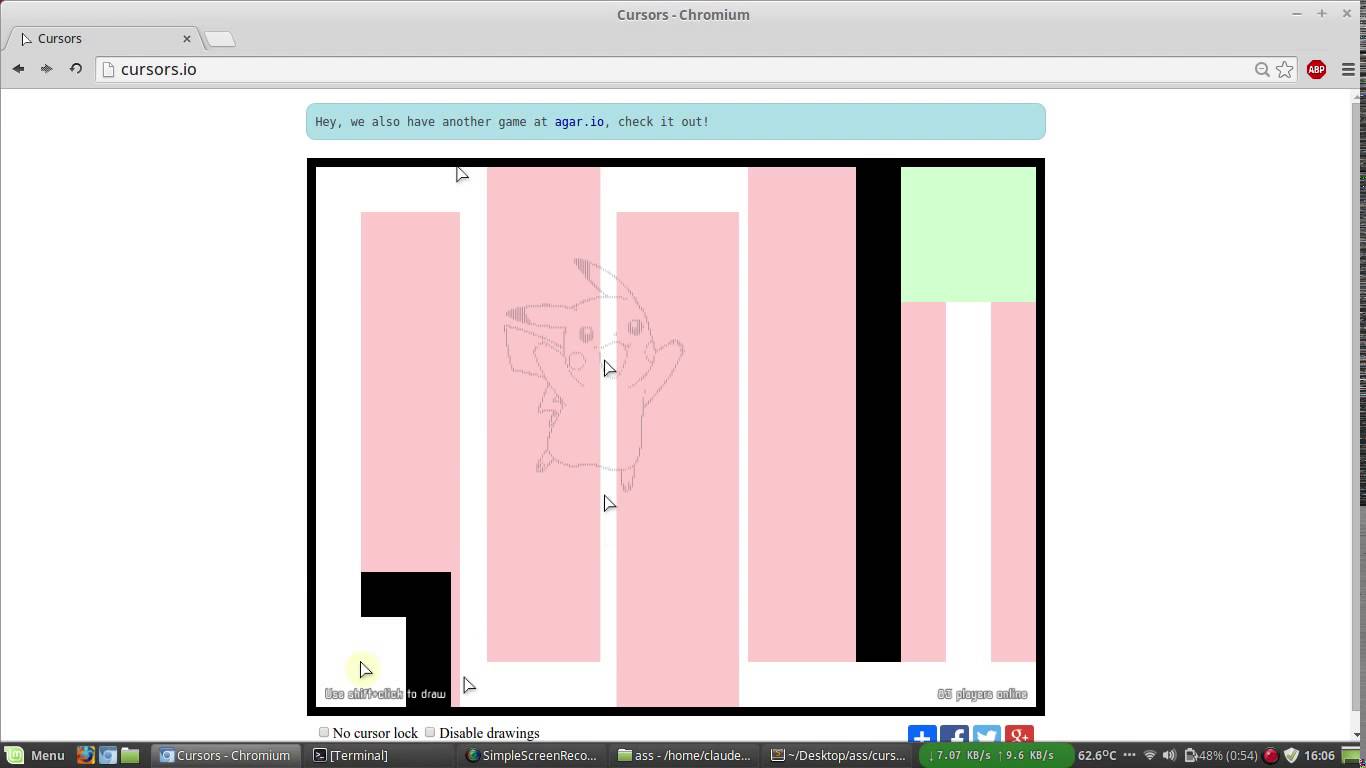Check the Disable drawings checkbox
Screen dimensions: 1366x768
click(x=430, y=732)
